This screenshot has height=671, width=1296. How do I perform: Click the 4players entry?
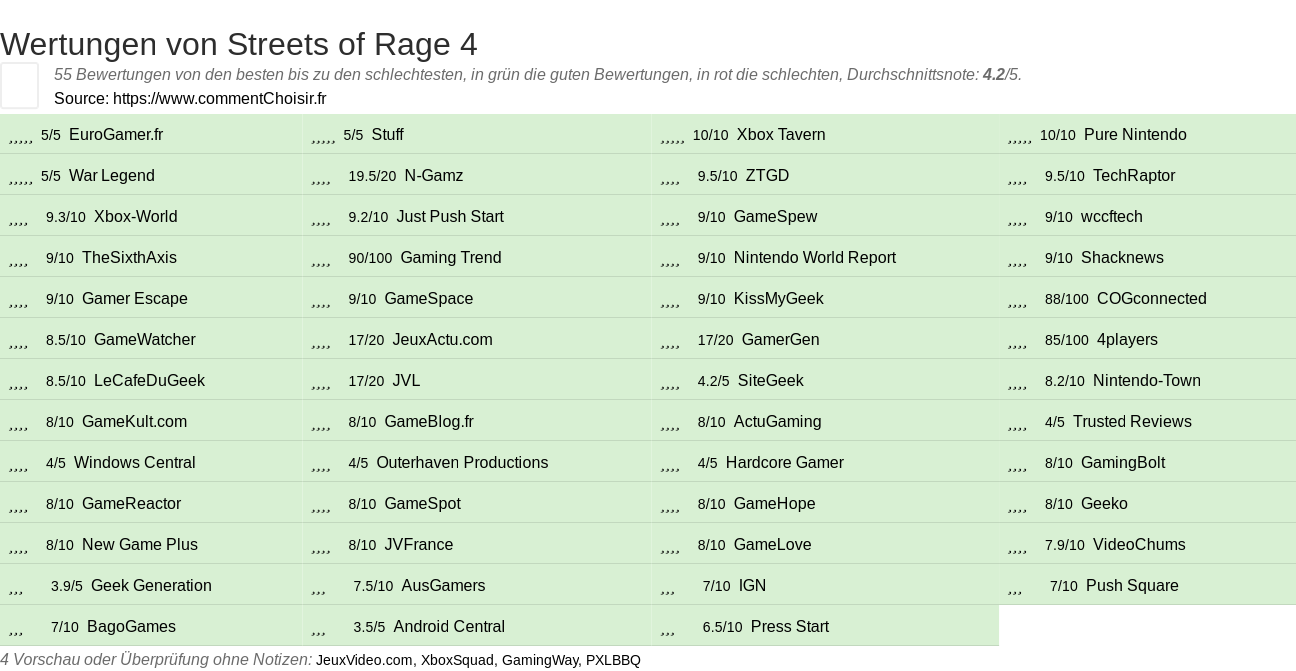tap(1127, 339)
